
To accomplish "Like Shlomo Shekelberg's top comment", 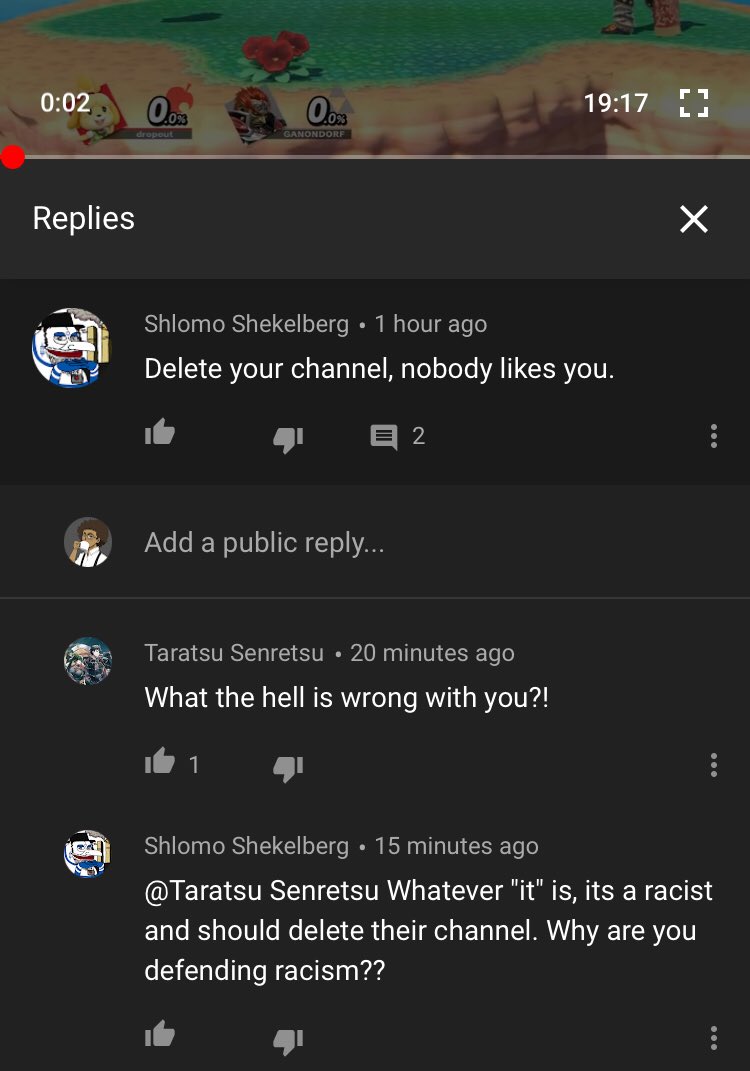I will (160, 433).
